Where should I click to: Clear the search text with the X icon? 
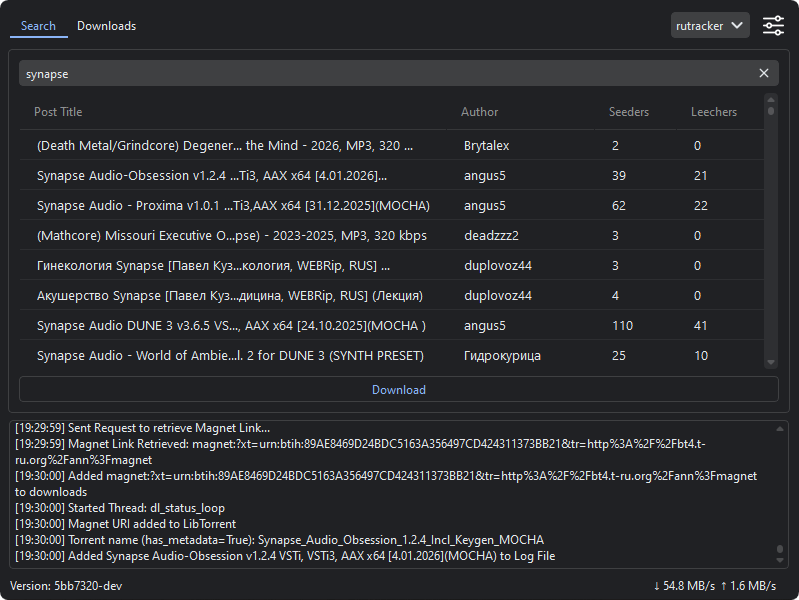coord(764,73)
